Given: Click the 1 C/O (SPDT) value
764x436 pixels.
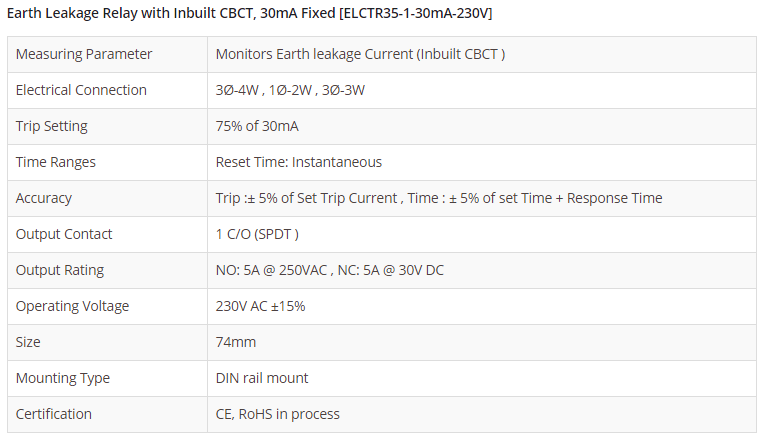Looking at the screenshot, I should [x=257, y=234].
